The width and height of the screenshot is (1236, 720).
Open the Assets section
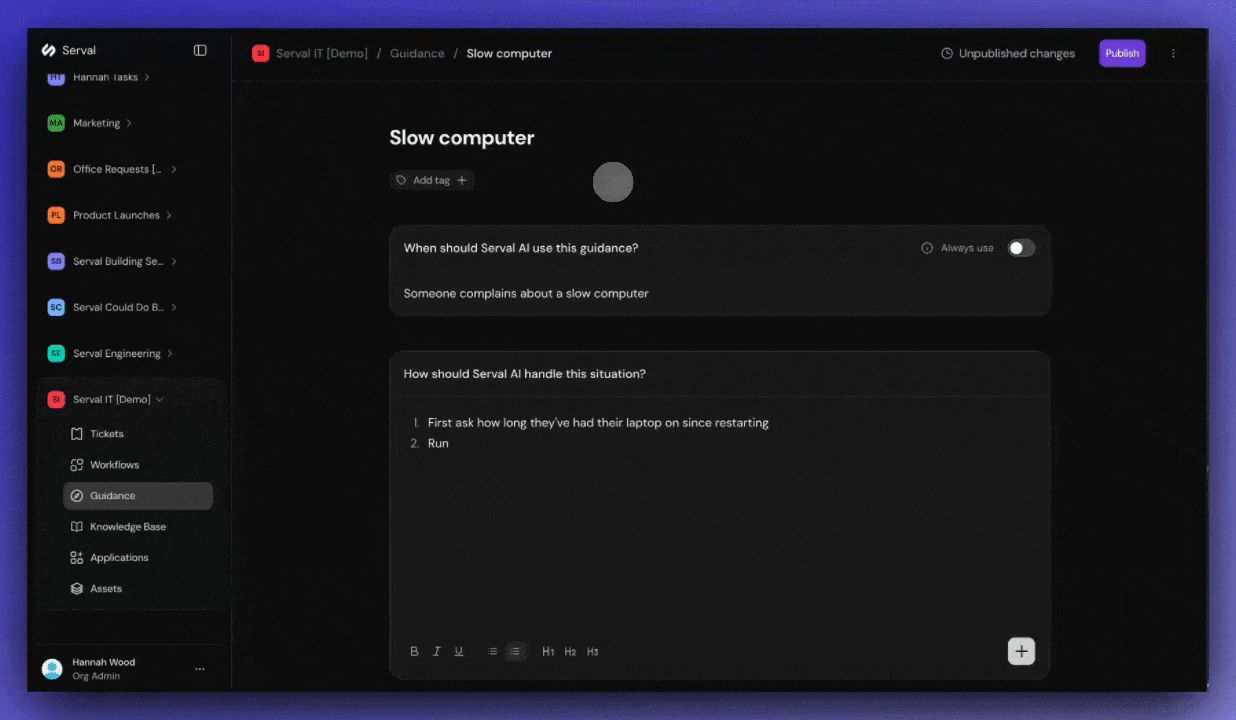(105, 588)
